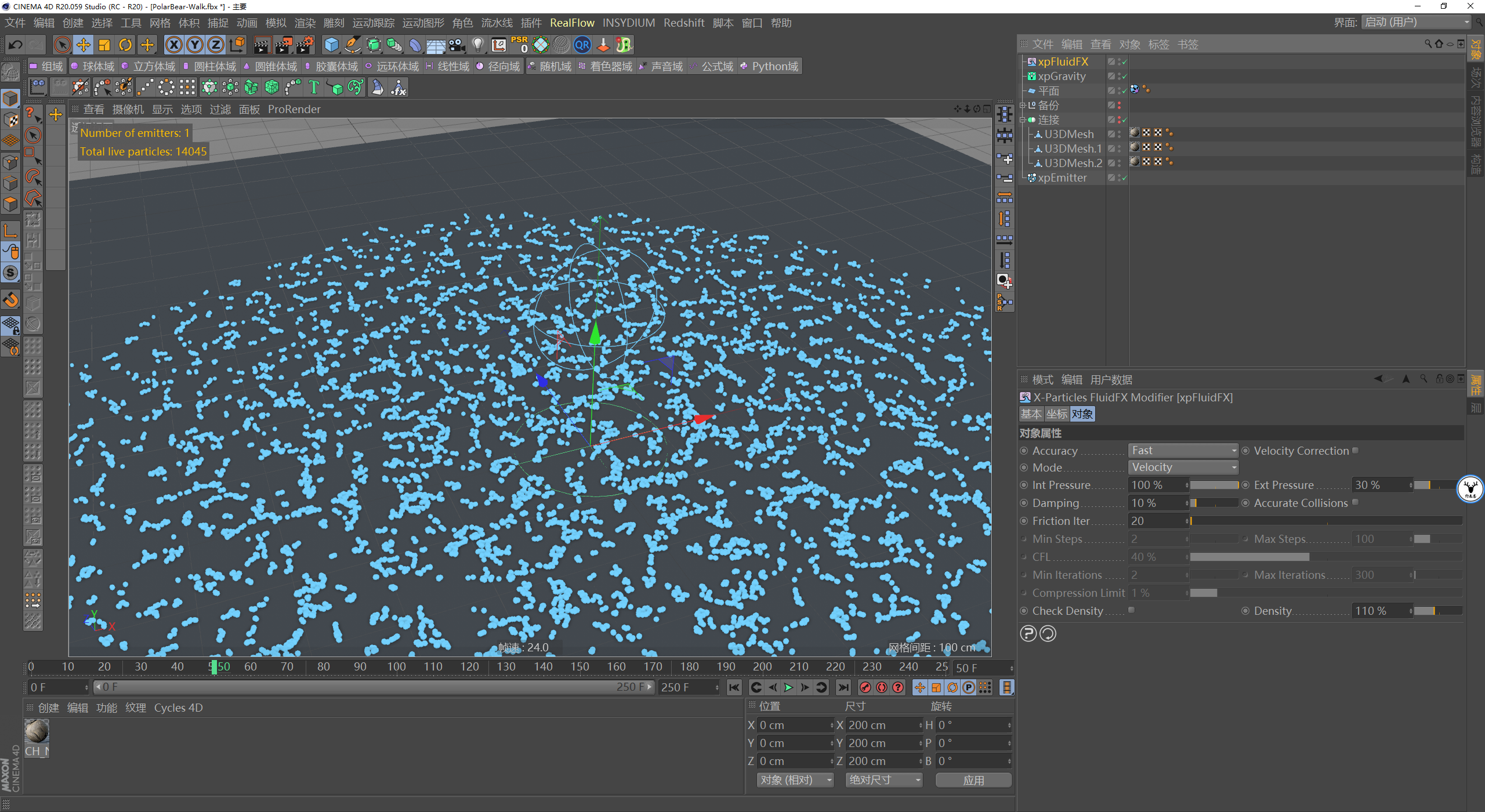The image size is (1485, 812).
Task: Open the Accuracy dropdown set to Fast
Action: click(x=1183, y=451)
